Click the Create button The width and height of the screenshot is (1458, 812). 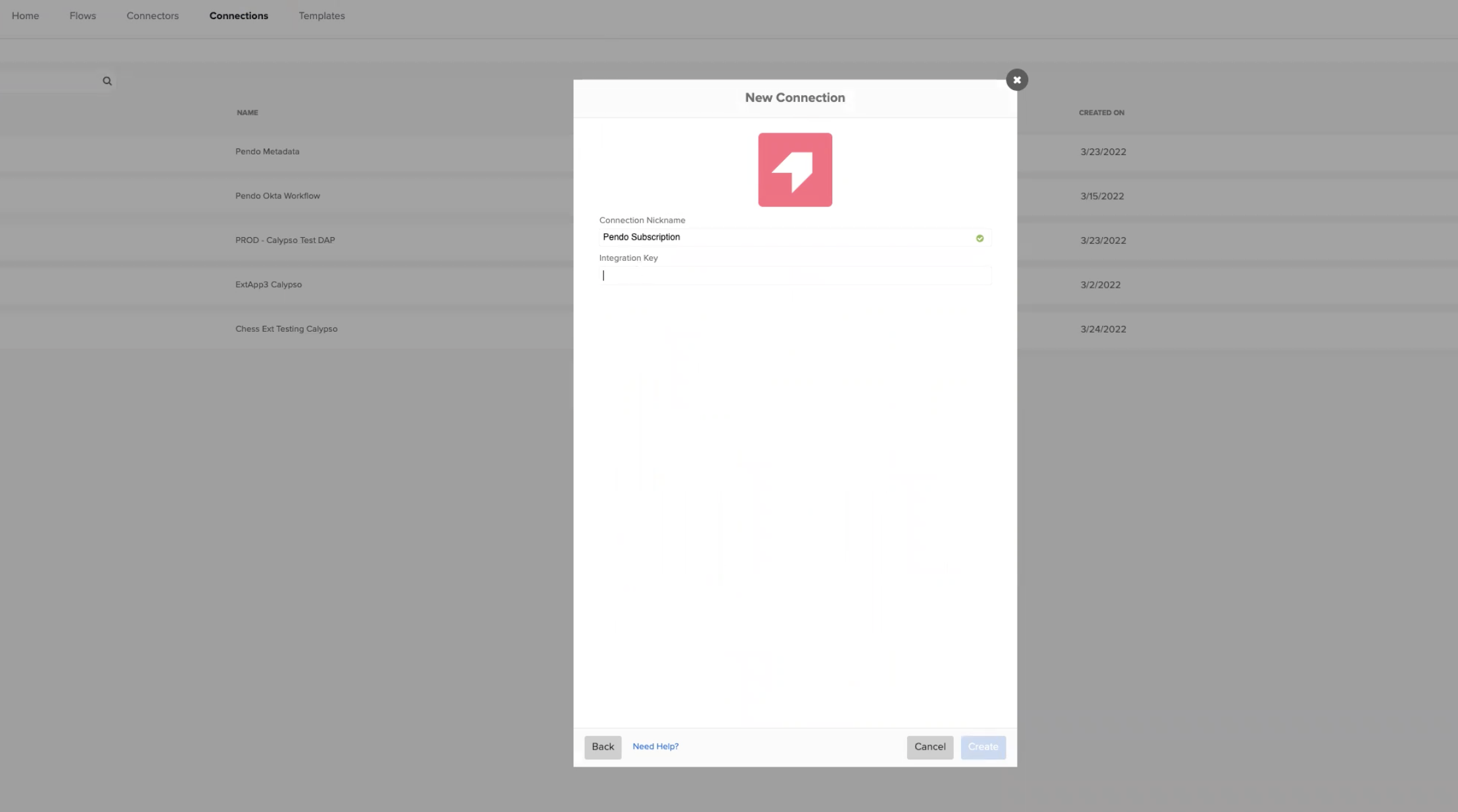pyautogui.click(x=983, y=747)
